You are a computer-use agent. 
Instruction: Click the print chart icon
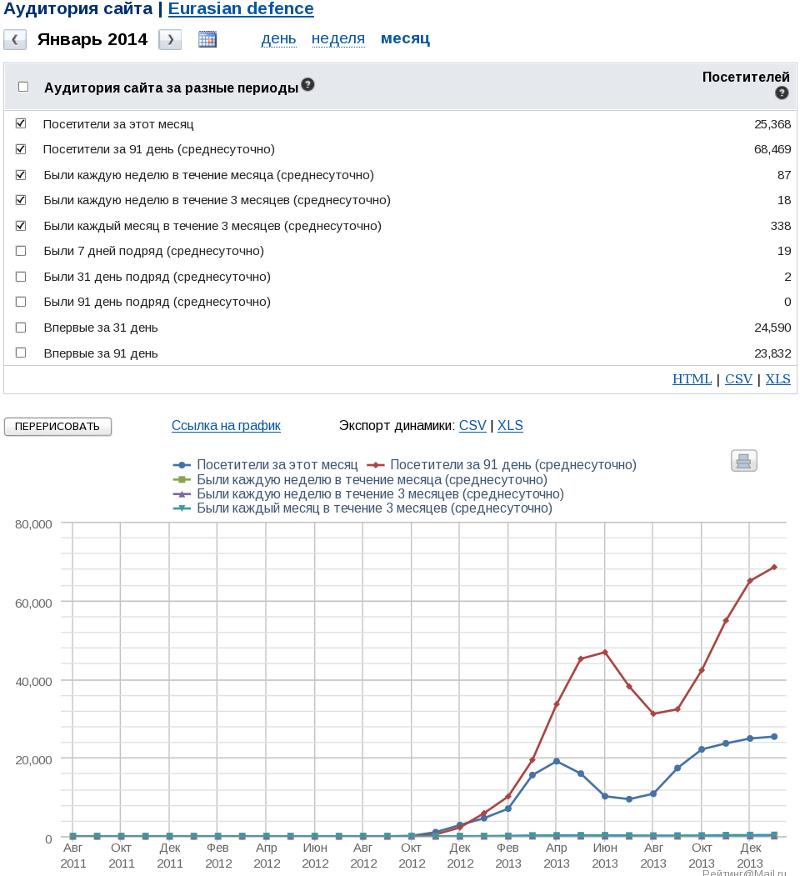[744, 461]
